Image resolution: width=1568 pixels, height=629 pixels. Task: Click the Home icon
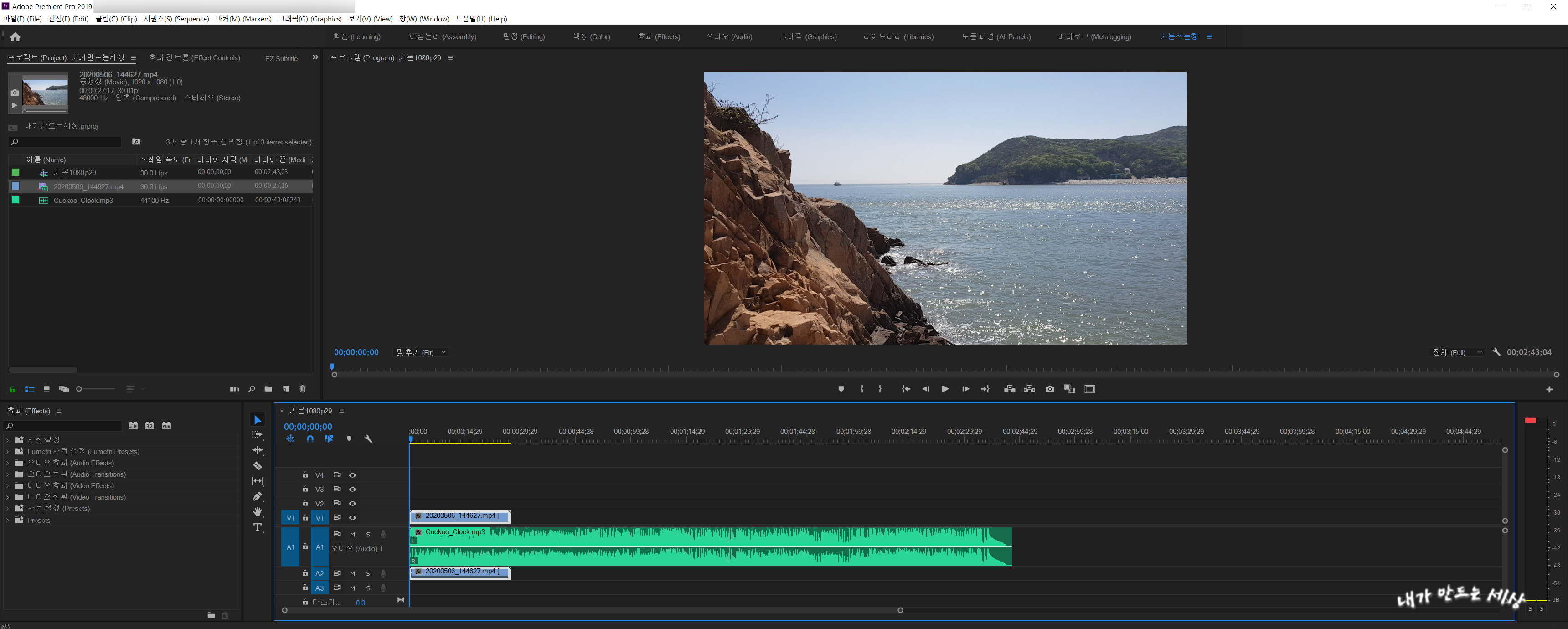tap(15, 36)
